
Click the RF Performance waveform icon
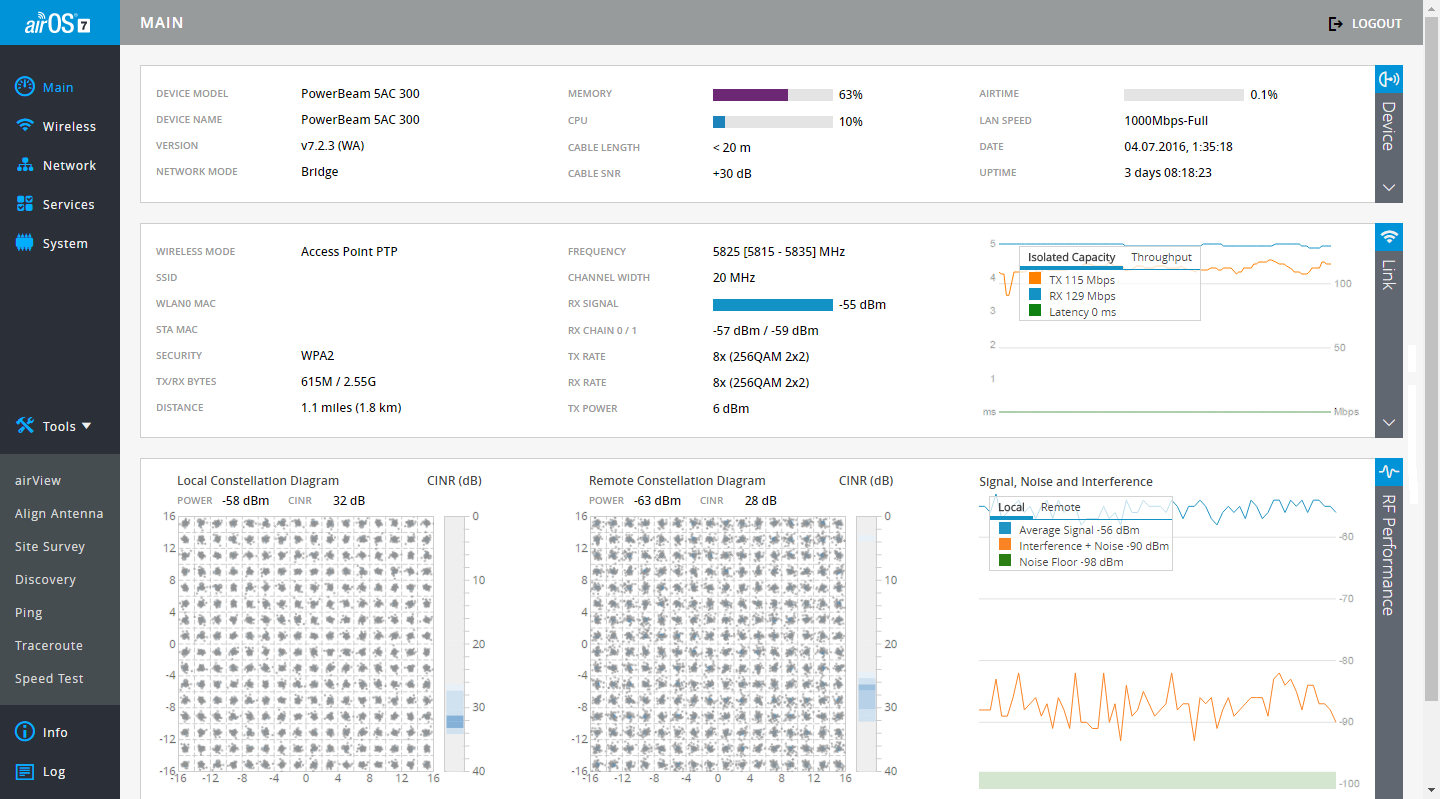pyautogui.click(x=1389, y=471)
